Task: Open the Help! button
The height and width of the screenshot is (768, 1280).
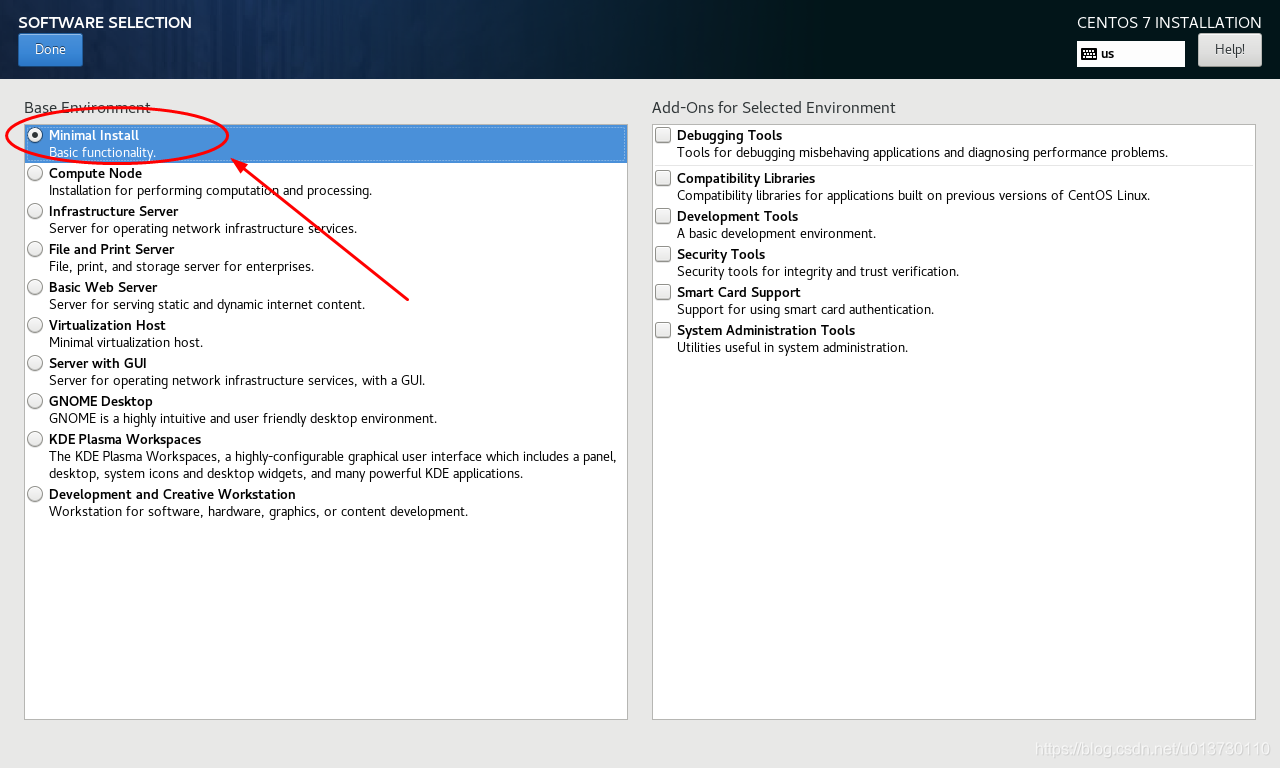Action: pyautogui.click(x=1230, y=50)
